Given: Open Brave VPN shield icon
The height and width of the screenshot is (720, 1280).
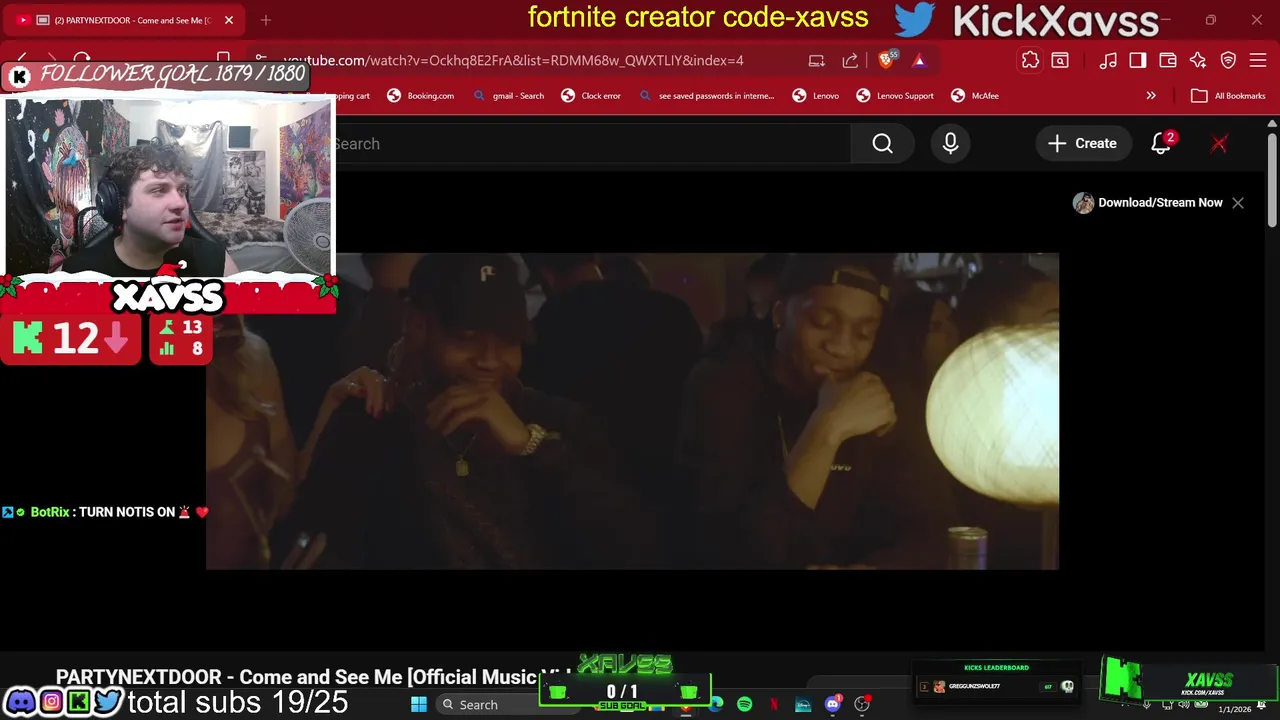Looking at the screenshot, I should pyautogui.click(x=1228, y=61).
